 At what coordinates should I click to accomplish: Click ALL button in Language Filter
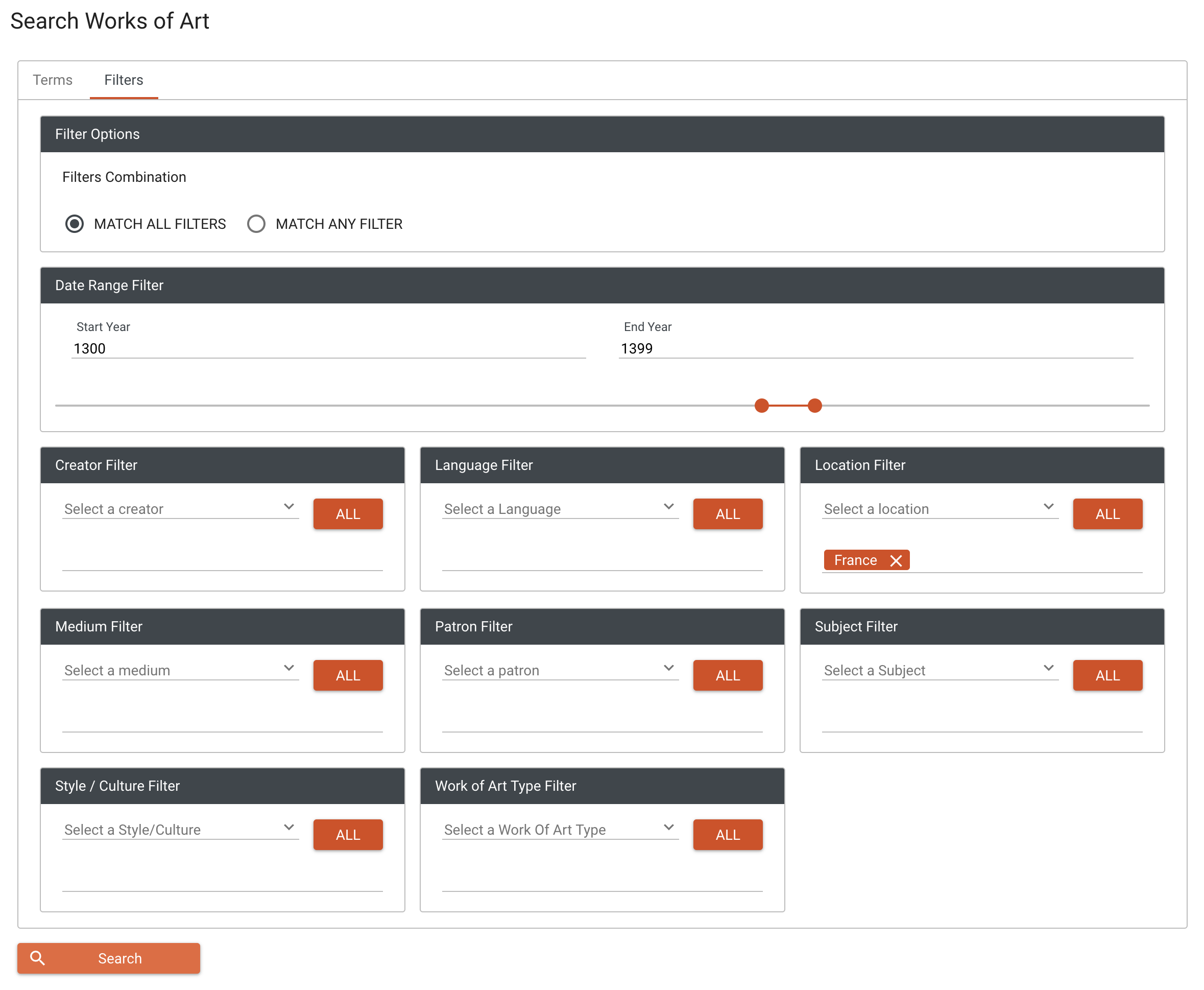coord(728,514)
